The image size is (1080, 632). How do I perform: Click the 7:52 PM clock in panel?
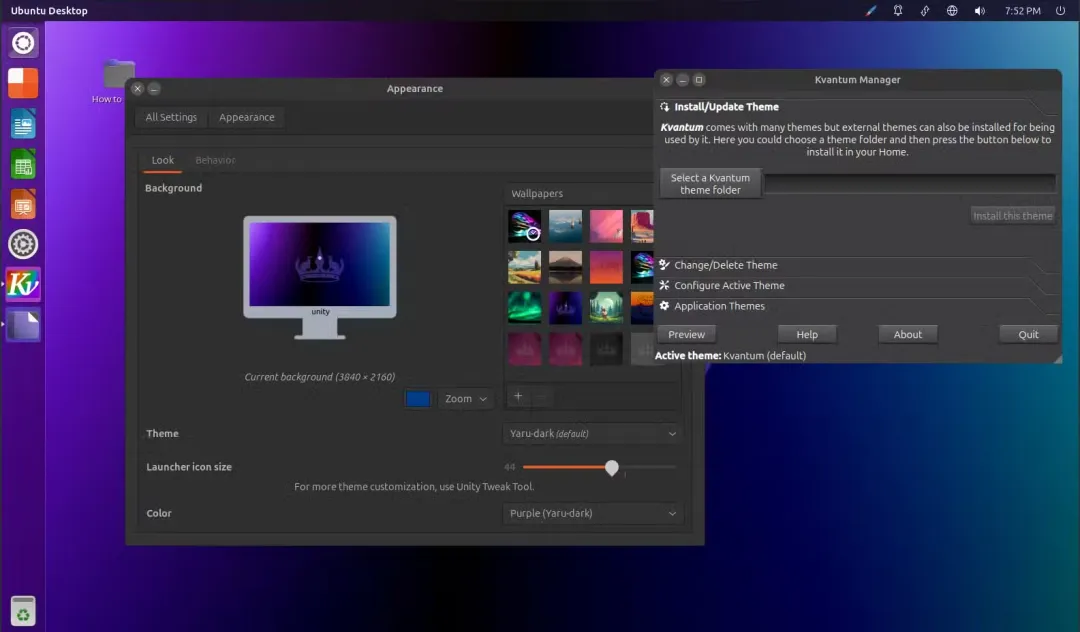(x=1022, y=10)
